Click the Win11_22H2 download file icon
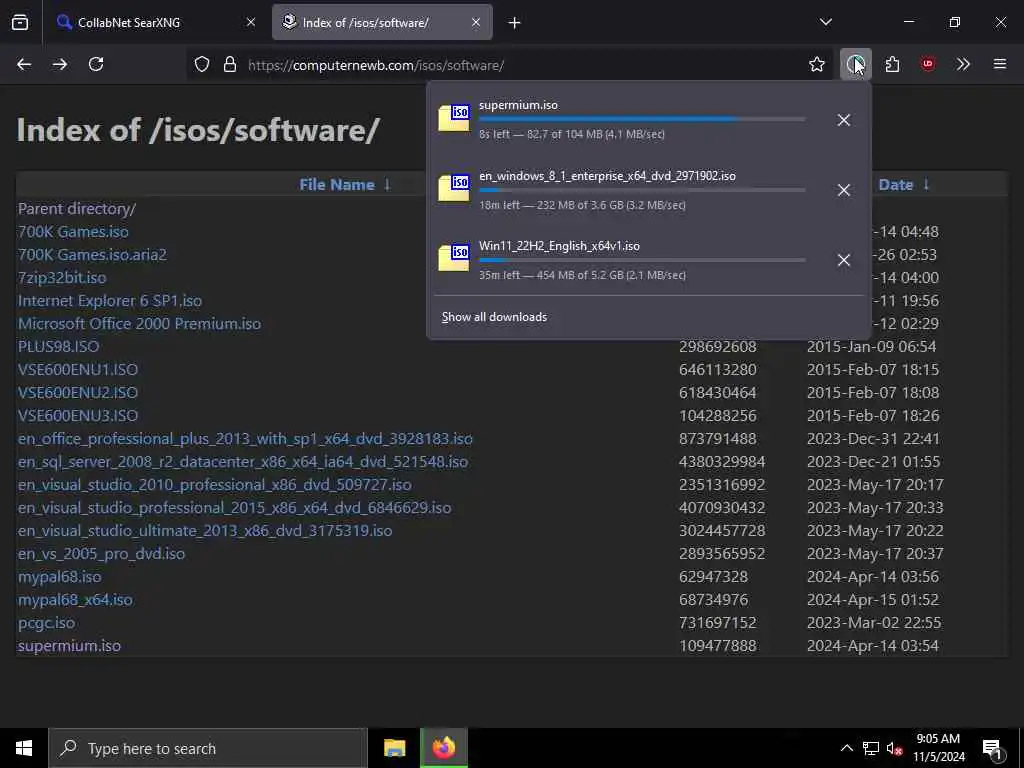1024x768 pixels. point(455,259)
